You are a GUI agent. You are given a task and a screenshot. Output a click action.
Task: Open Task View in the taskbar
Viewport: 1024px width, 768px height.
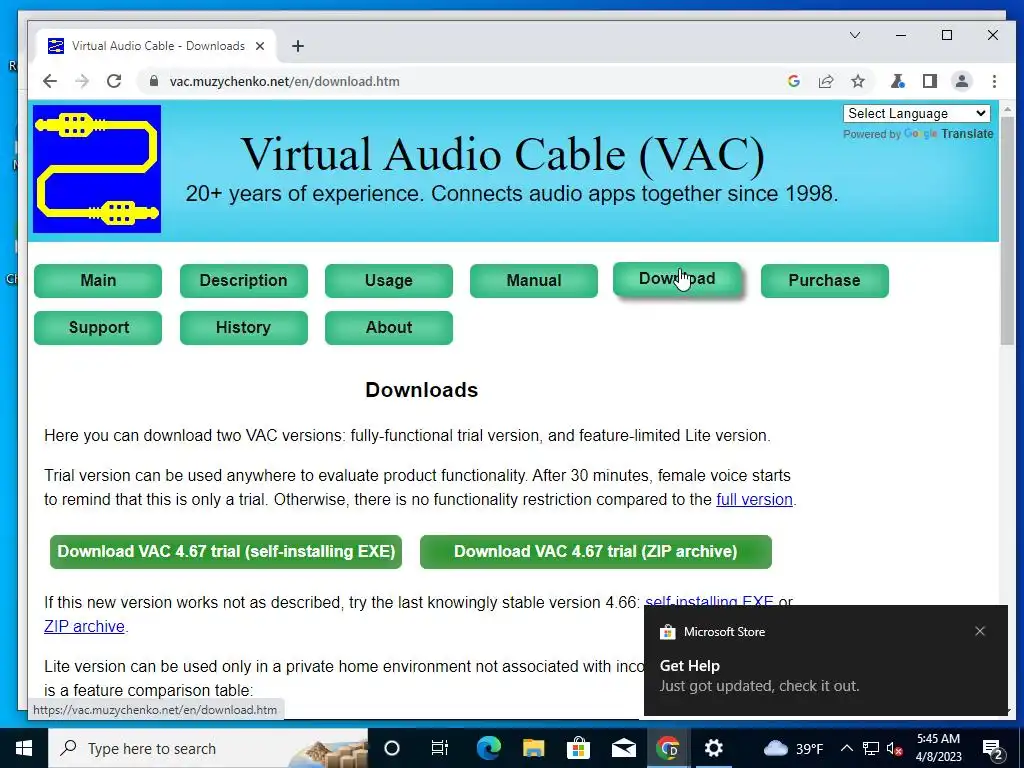(x=440, y=748)
